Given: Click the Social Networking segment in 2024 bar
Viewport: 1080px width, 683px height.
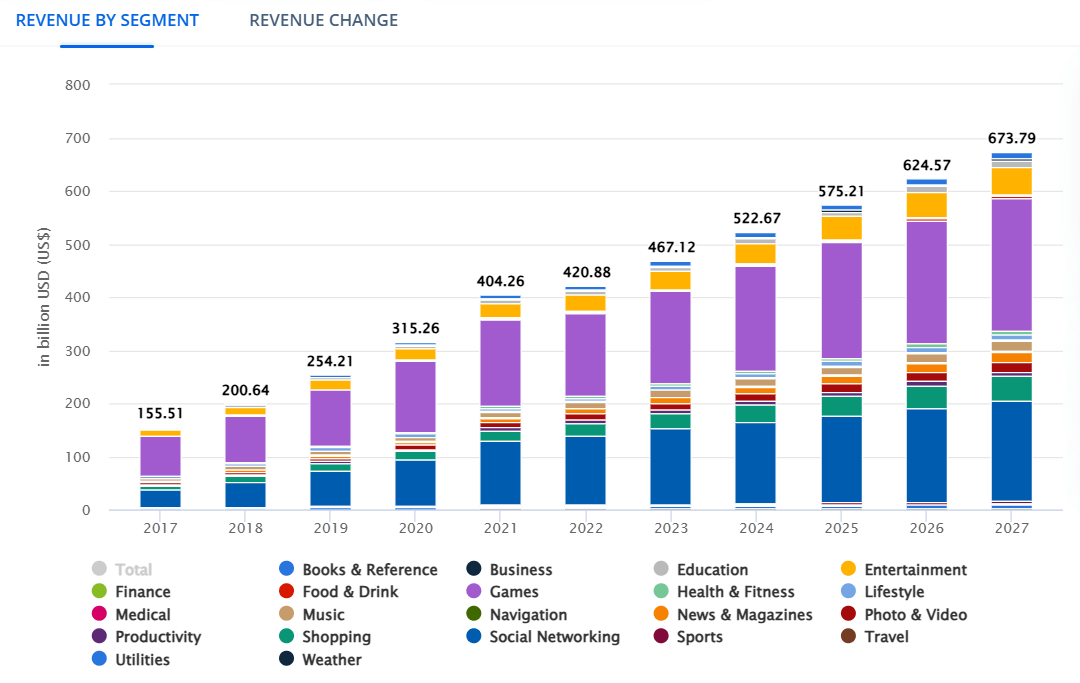Looking at the screenshot, I should (x=757, y=462).
